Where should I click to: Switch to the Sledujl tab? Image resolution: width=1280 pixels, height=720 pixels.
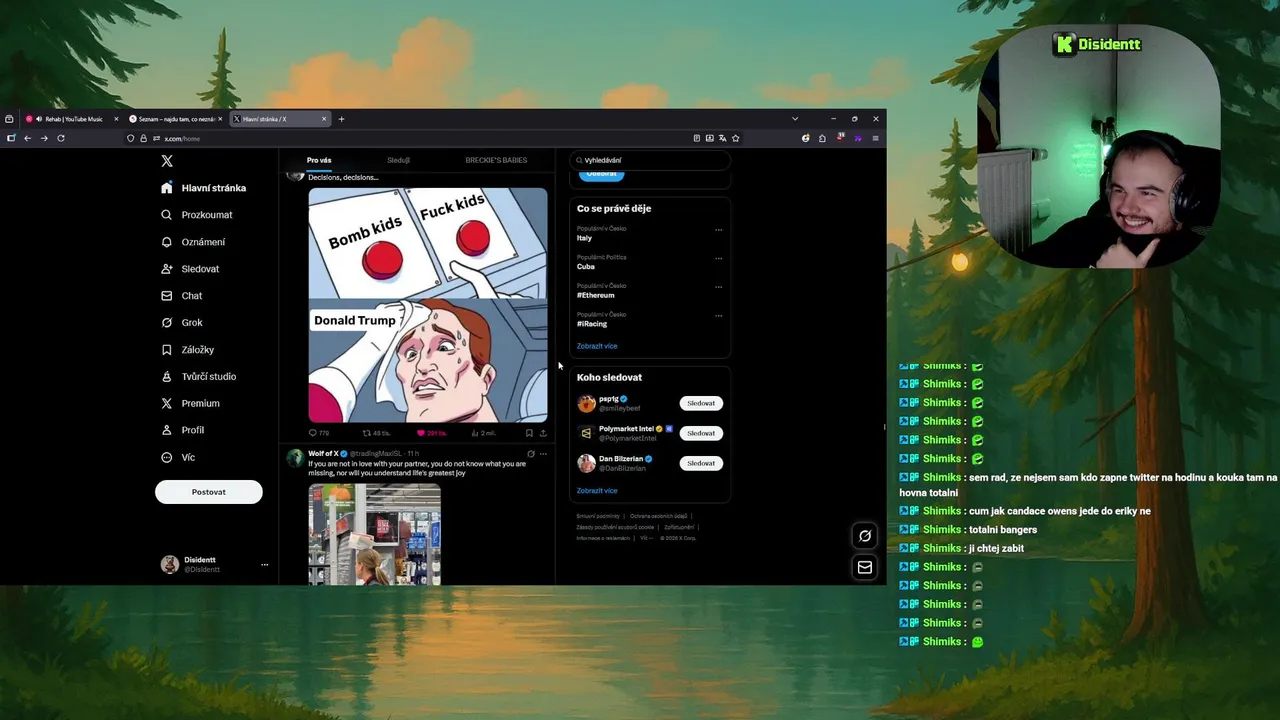[x=398, y=160]
